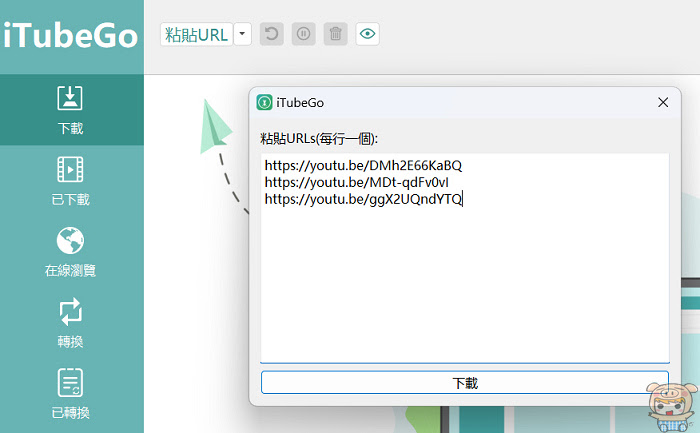Image resolution: width=700 pixels, height=433 pixels.
Task: Open the 已轉換 section in the sidebar
Action: click(71, 394)
